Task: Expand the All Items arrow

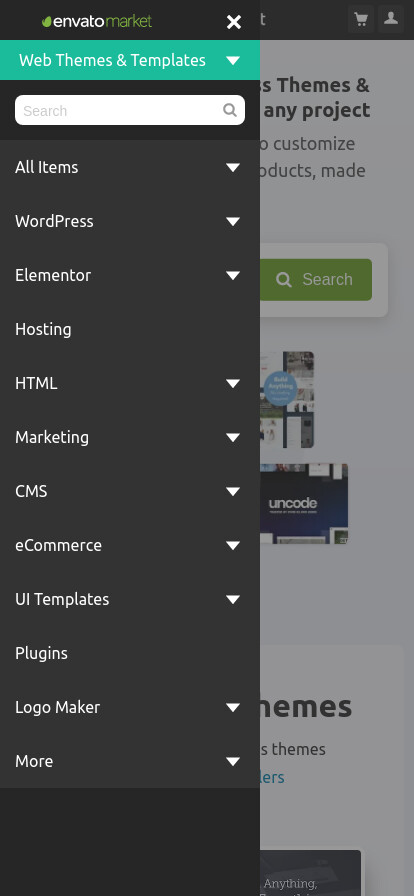Action: tap(233, 167)
